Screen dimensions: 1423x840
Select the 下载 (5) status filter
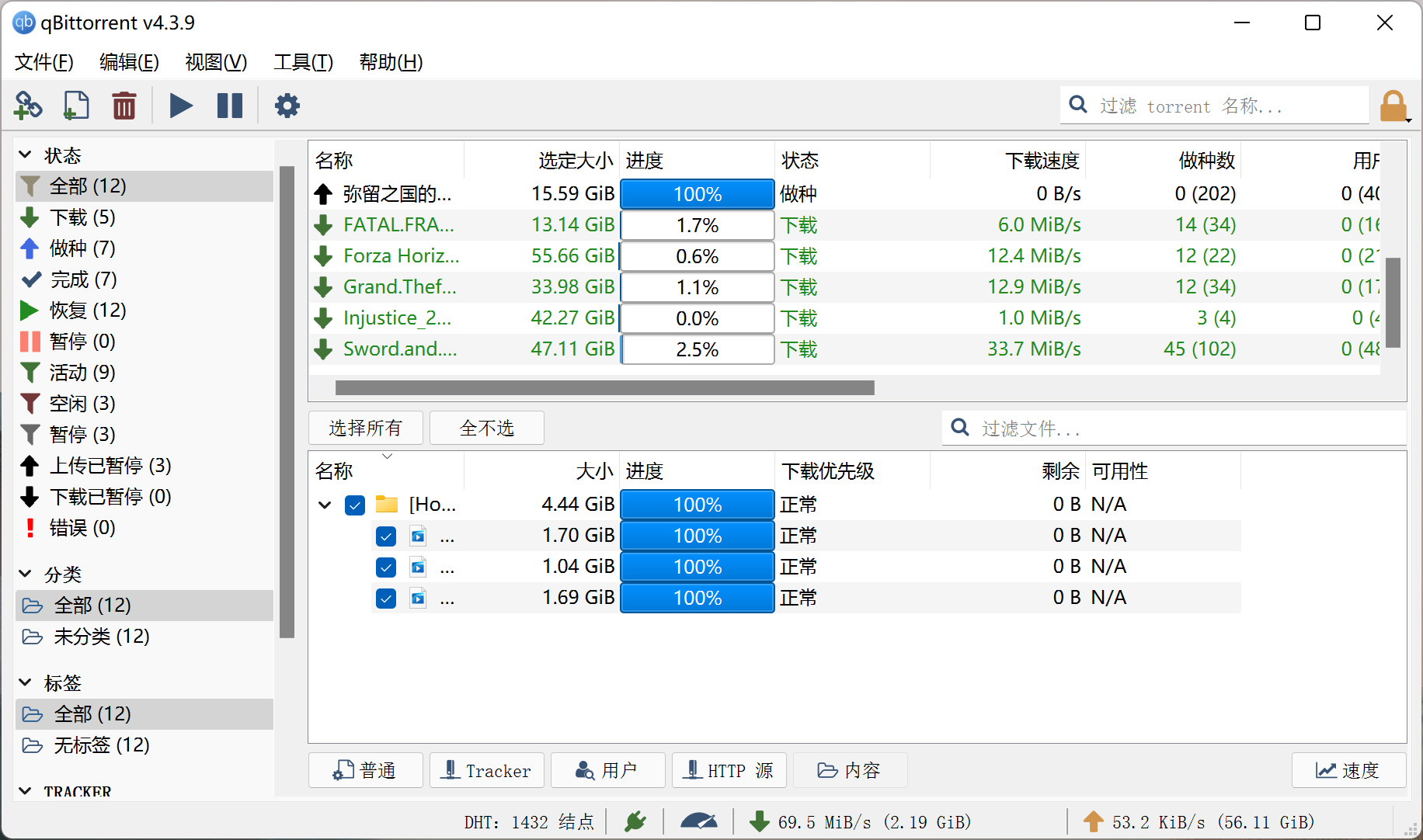tap(144, 217)
